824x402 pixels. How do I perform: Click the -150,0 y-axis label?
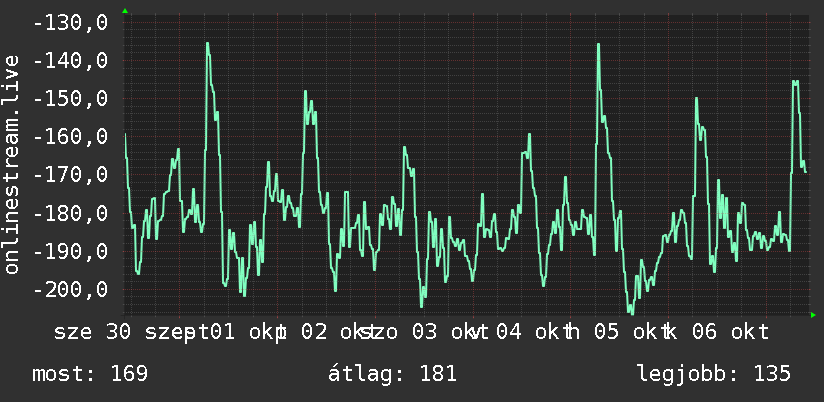click(x=70, y=99)
